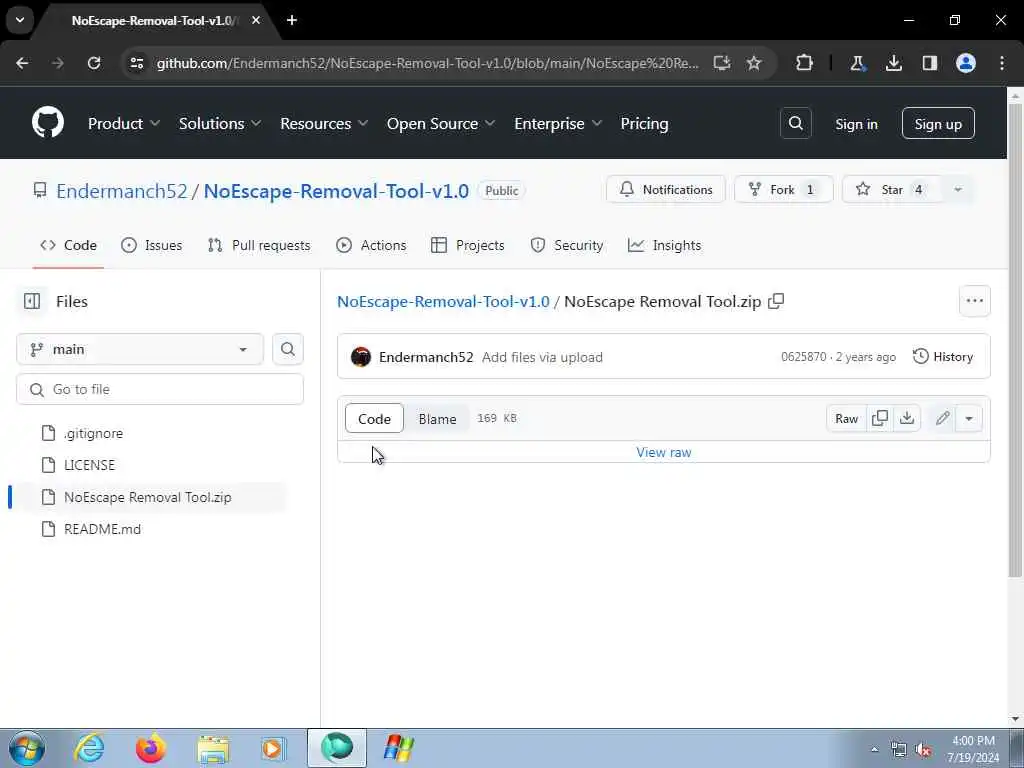Viewport: 1024px width, 768px height.
Task: Open the three-dots more file actions menu
Action: click(974, 300)
